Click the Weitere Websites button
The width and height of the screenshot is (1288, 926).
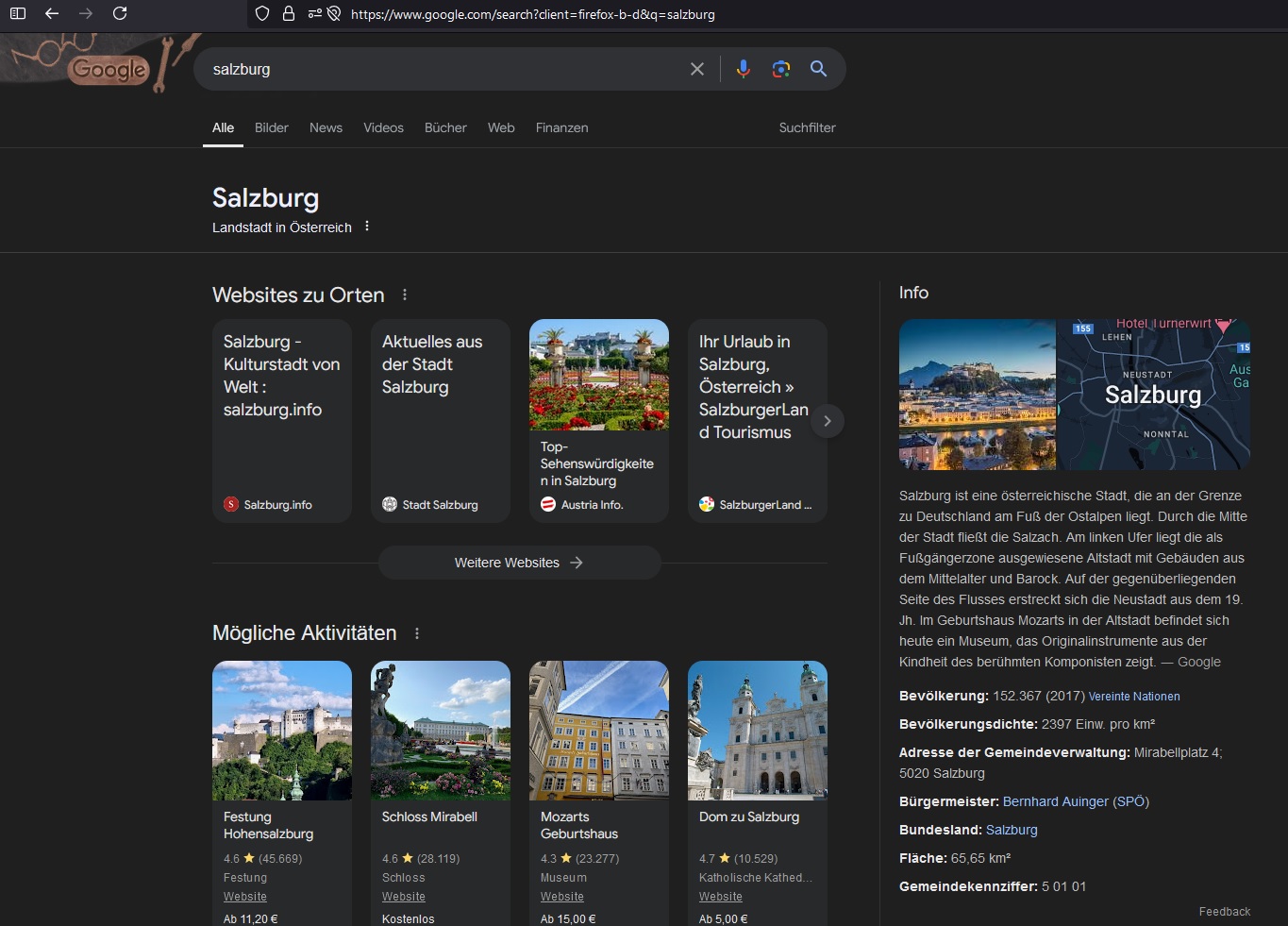519,563
